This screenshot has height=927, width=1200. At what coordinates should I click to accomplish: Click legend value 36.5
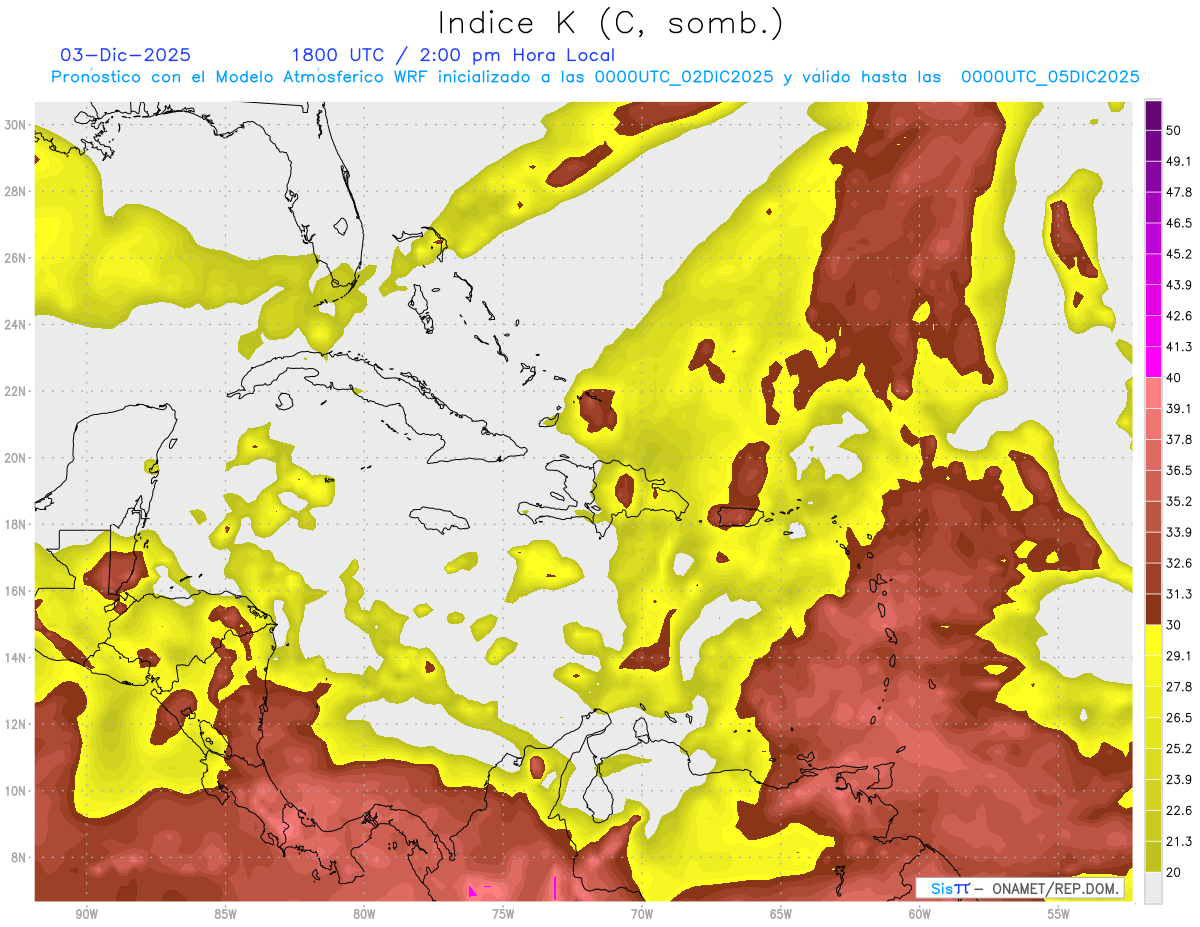(x=1178, y=470)
